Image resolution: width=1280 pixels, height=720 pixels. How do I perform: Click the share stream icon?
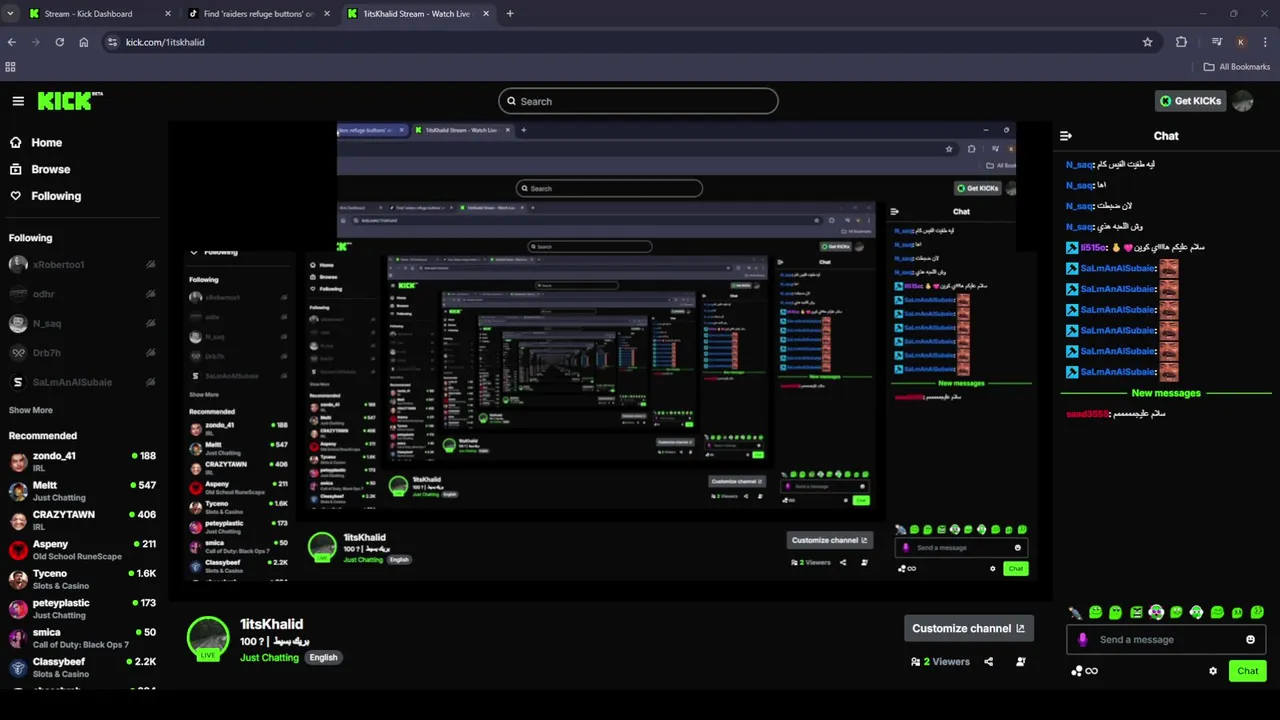[989, 662]
